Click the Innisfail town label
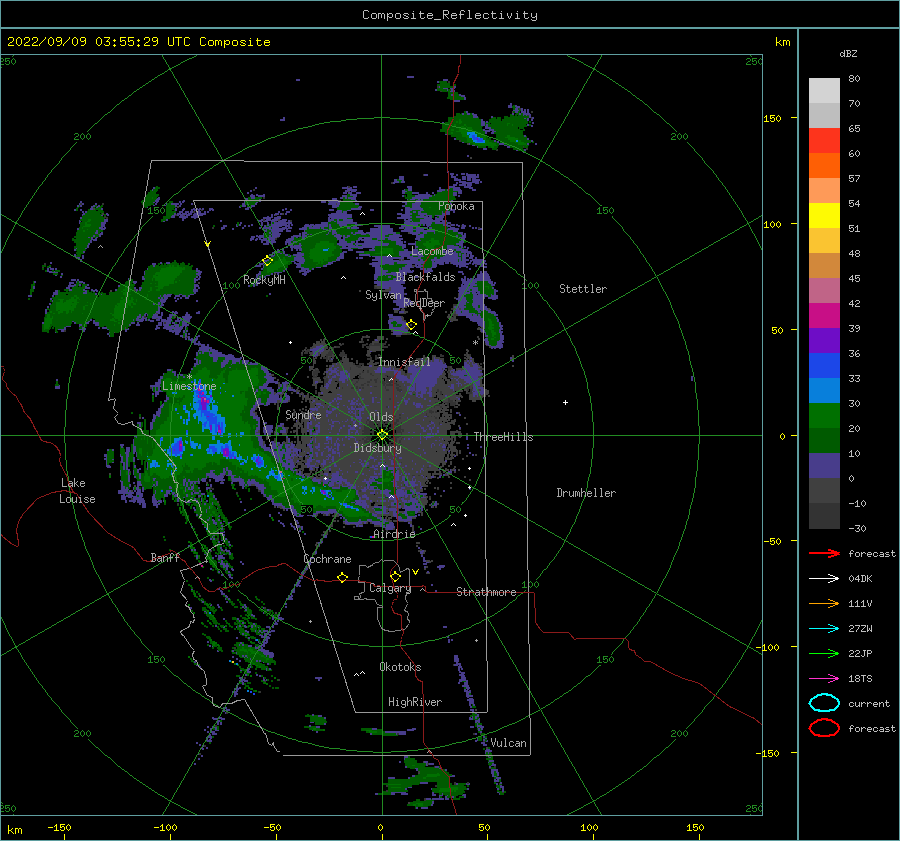 404,362
